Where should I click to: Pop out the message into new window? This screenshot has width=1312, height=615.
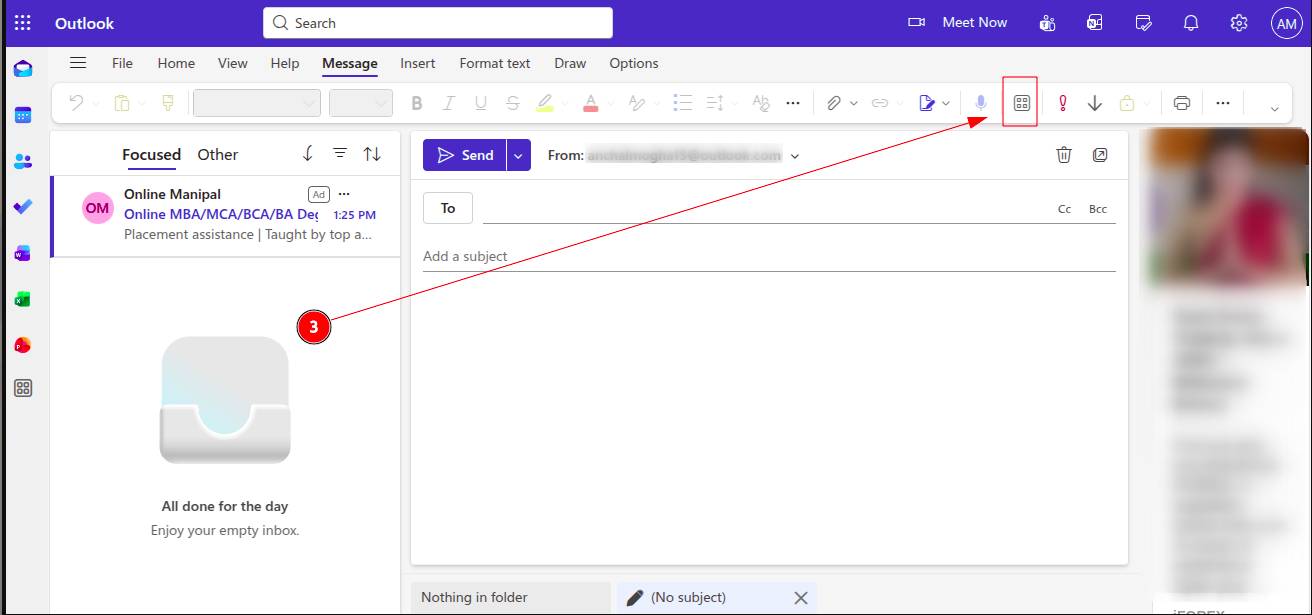[x=1100, y=155]
